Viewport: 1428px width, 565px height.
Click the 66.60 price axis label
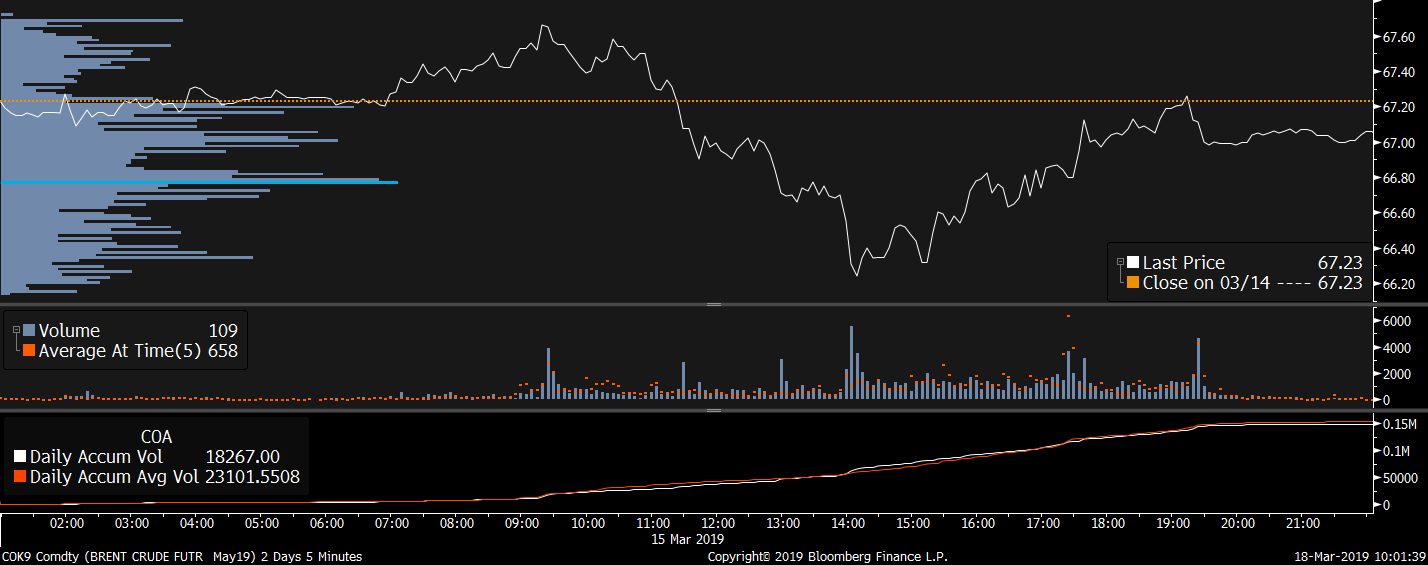[1398, 213]
